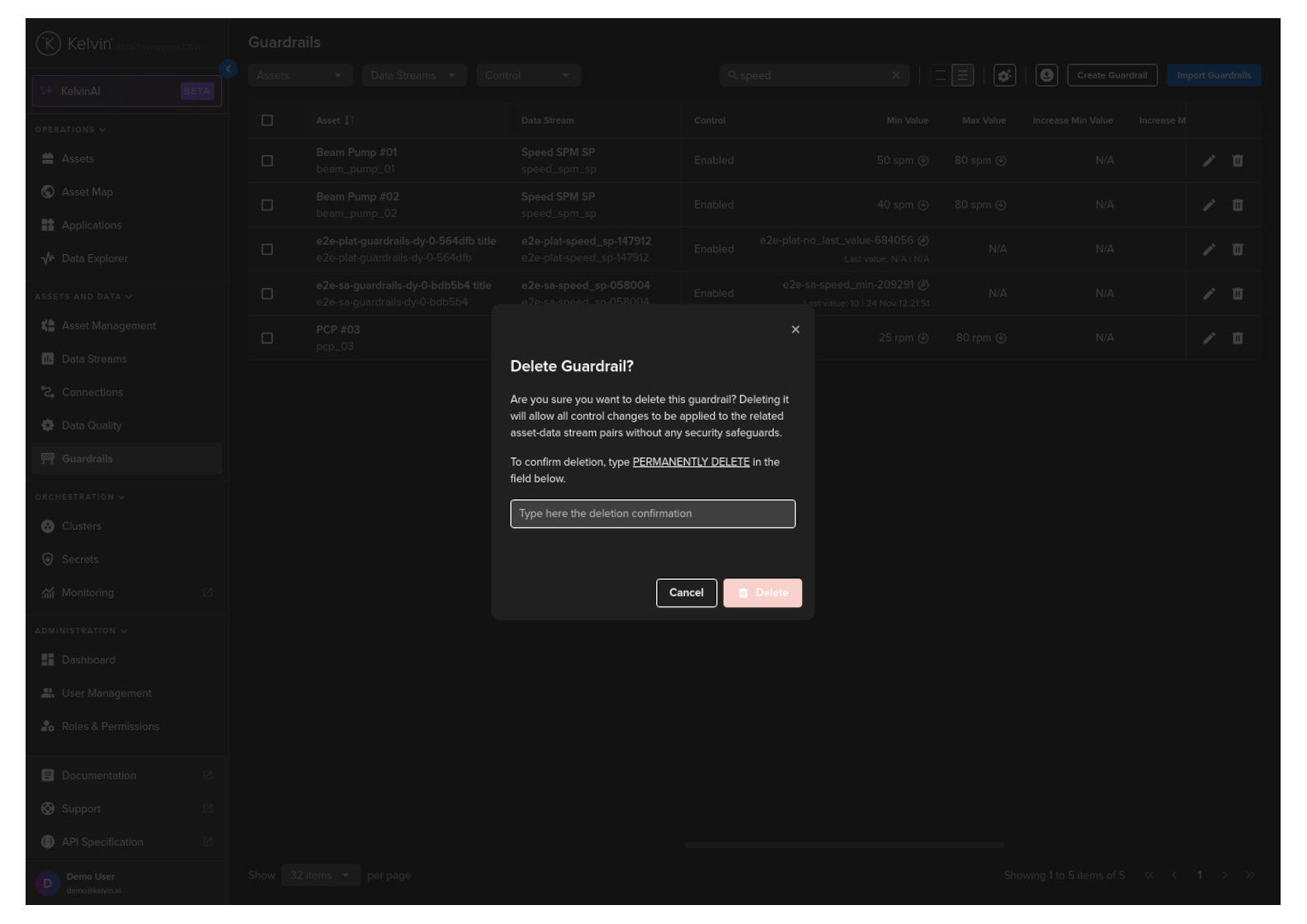Collapse the sidebar using the arrow button
This screenshot has width=1307, height=924.
click(229, 69)
